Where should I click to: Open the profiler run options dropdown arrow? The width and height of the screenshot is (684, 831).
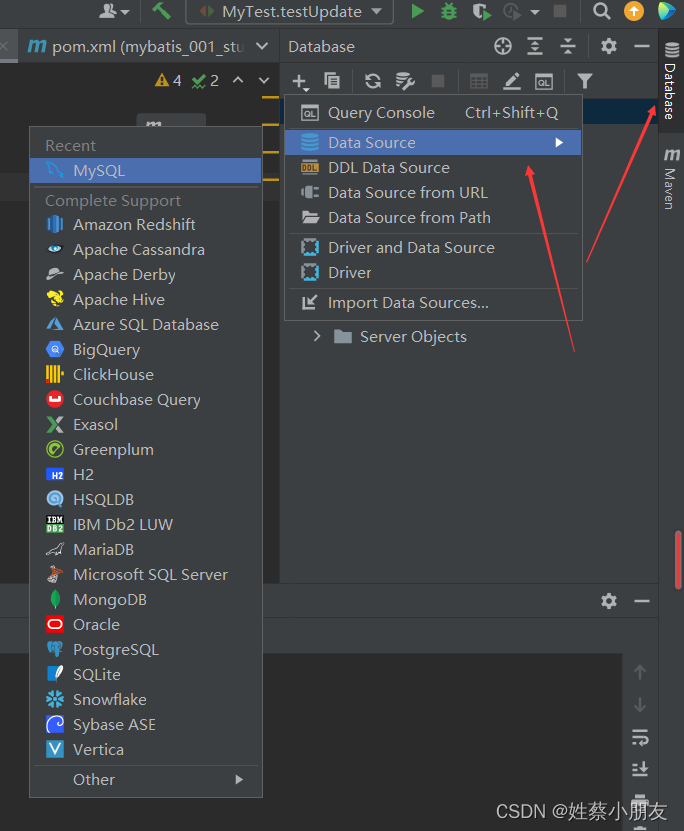coord(535,12)
